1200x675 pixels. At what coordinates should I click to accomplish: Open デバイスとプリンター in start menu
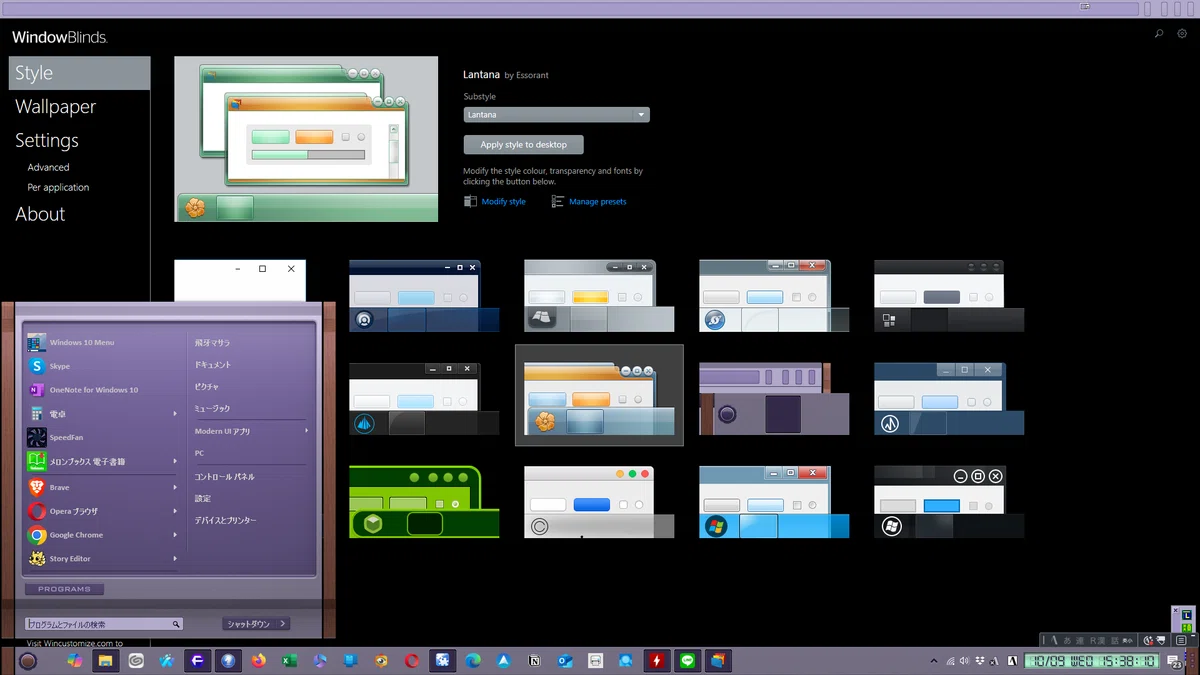coord(225,521)
